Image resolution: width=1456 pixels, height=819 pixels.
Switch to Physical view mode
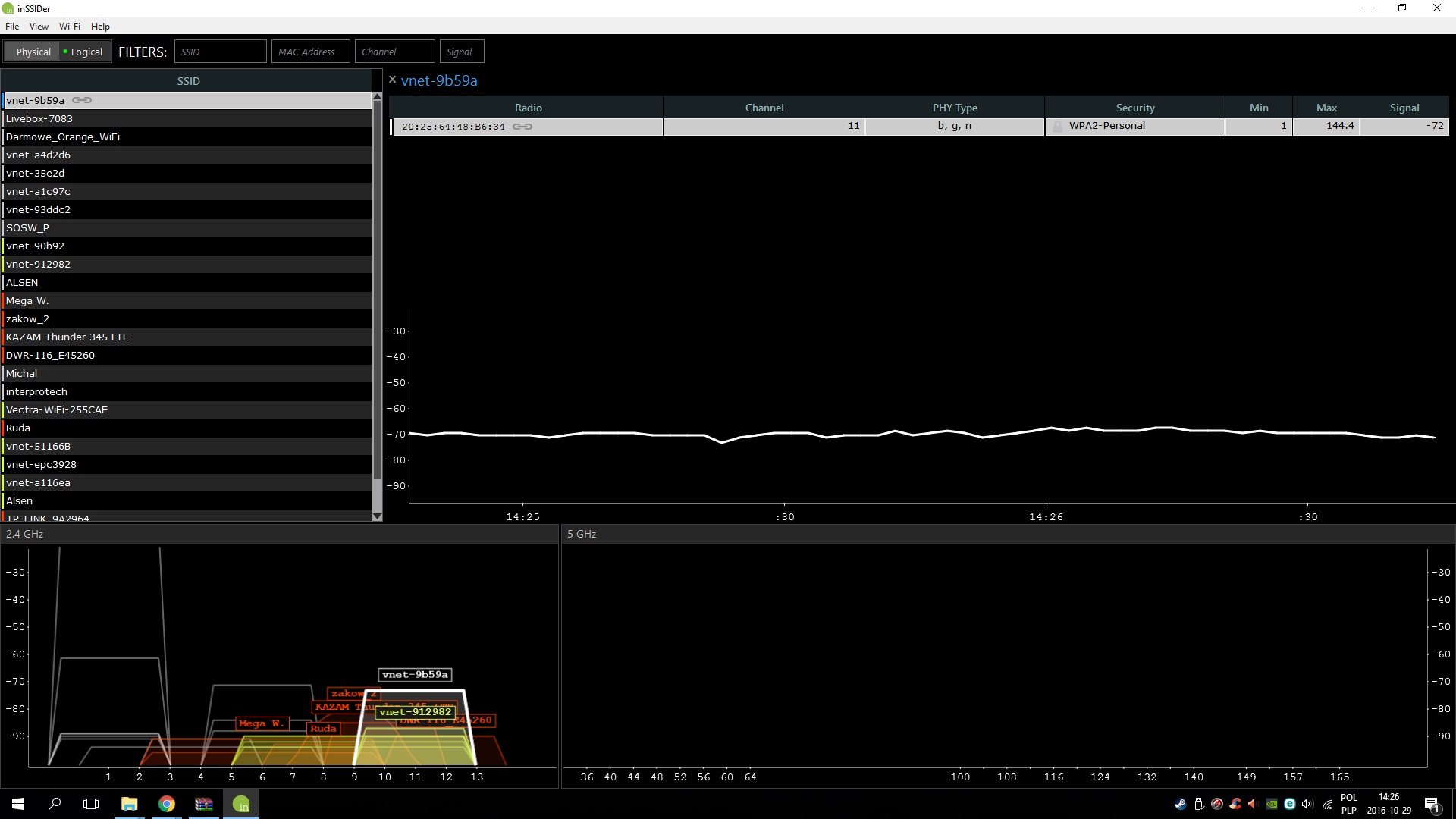point(33,52)
